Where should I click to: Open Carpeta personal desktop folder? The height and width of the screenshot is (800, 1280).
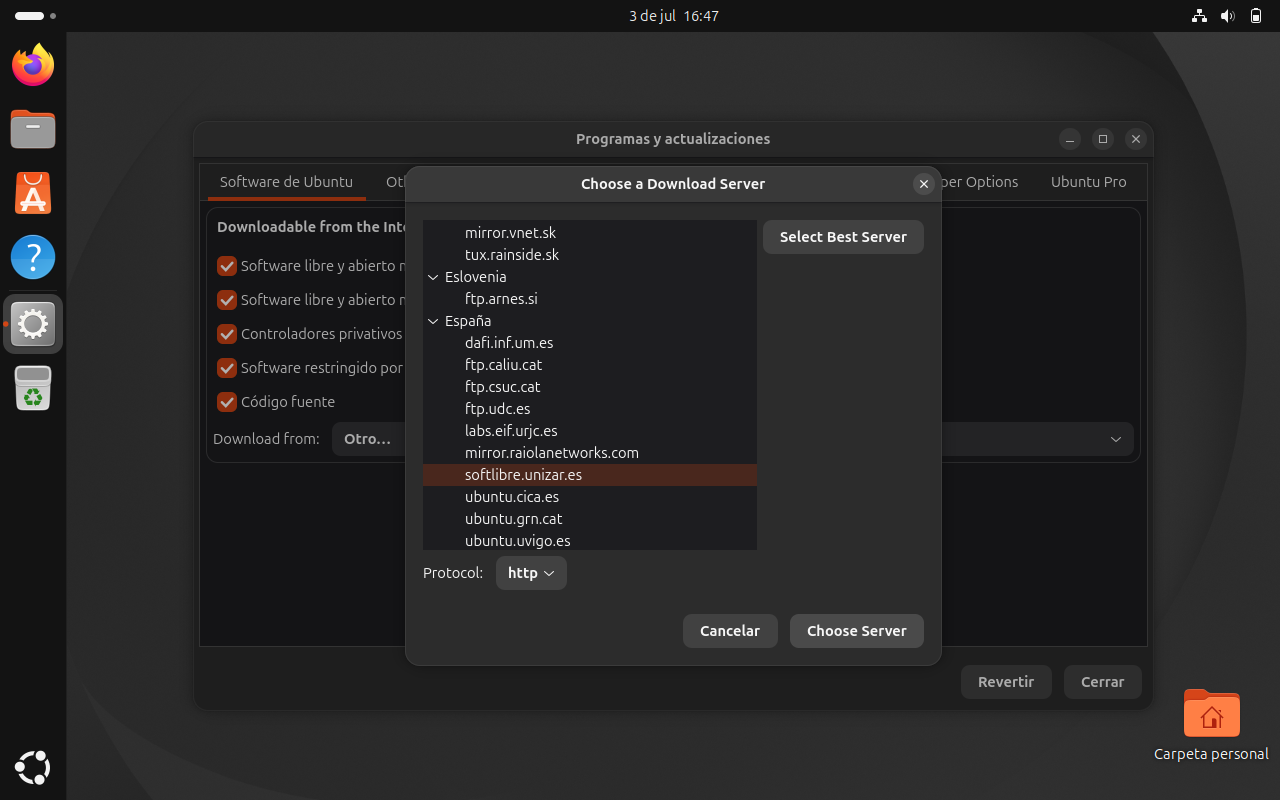click(1211, 726)
